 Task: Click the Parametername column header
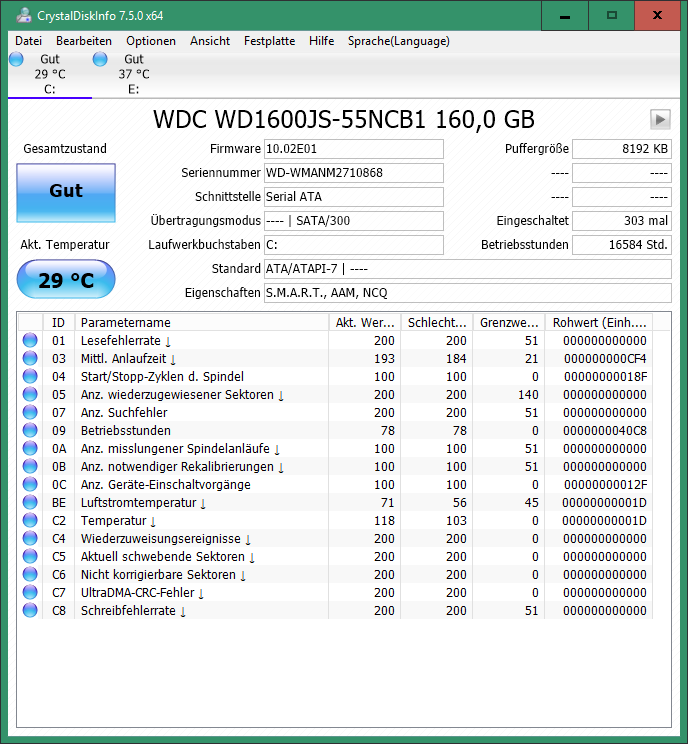click(x=202, y=323)
